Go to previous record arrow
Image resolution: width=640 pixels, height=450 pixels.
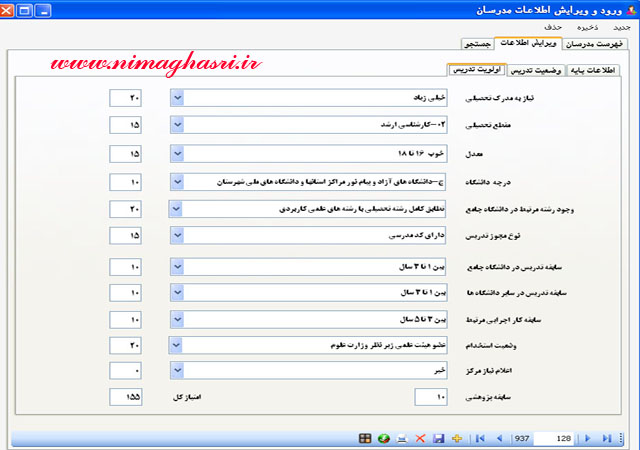coord(499,438)
